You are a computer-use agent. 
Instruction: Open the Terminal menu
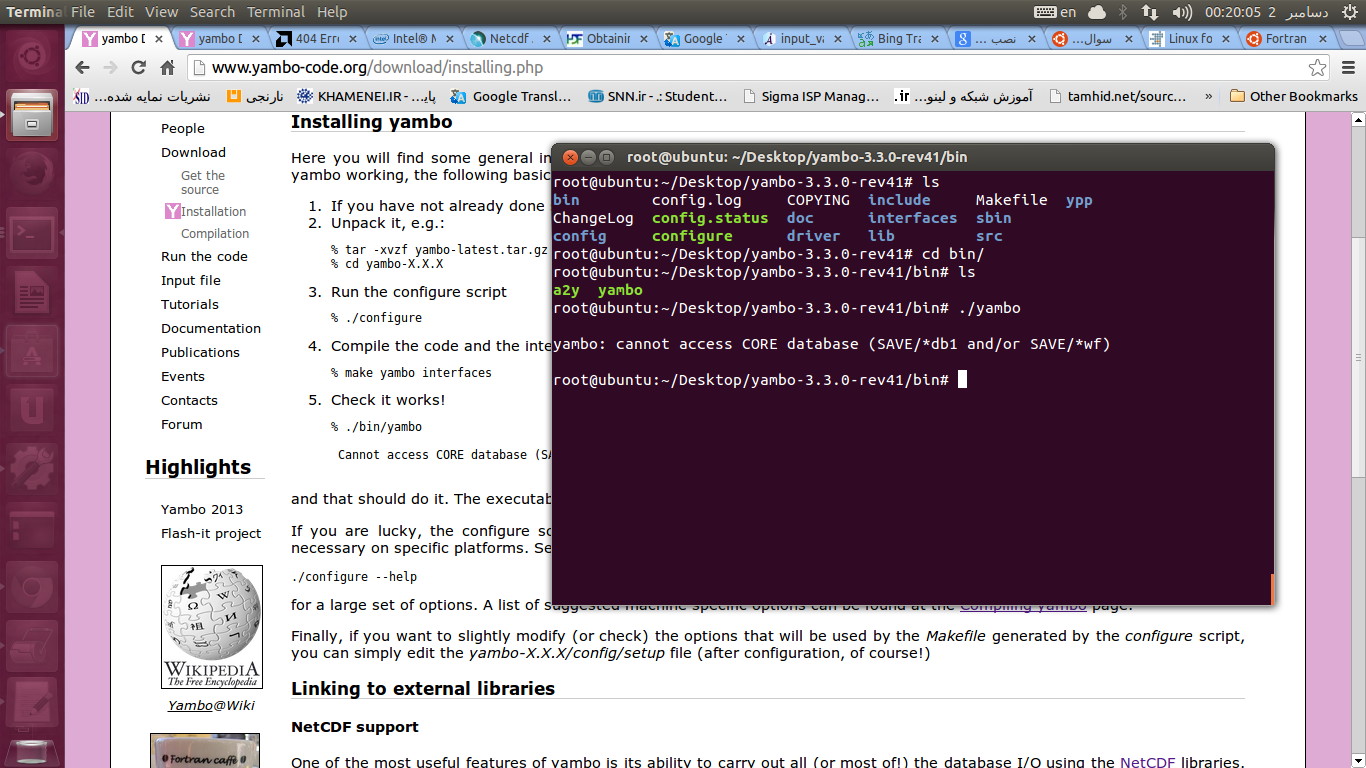pos(276,12)
